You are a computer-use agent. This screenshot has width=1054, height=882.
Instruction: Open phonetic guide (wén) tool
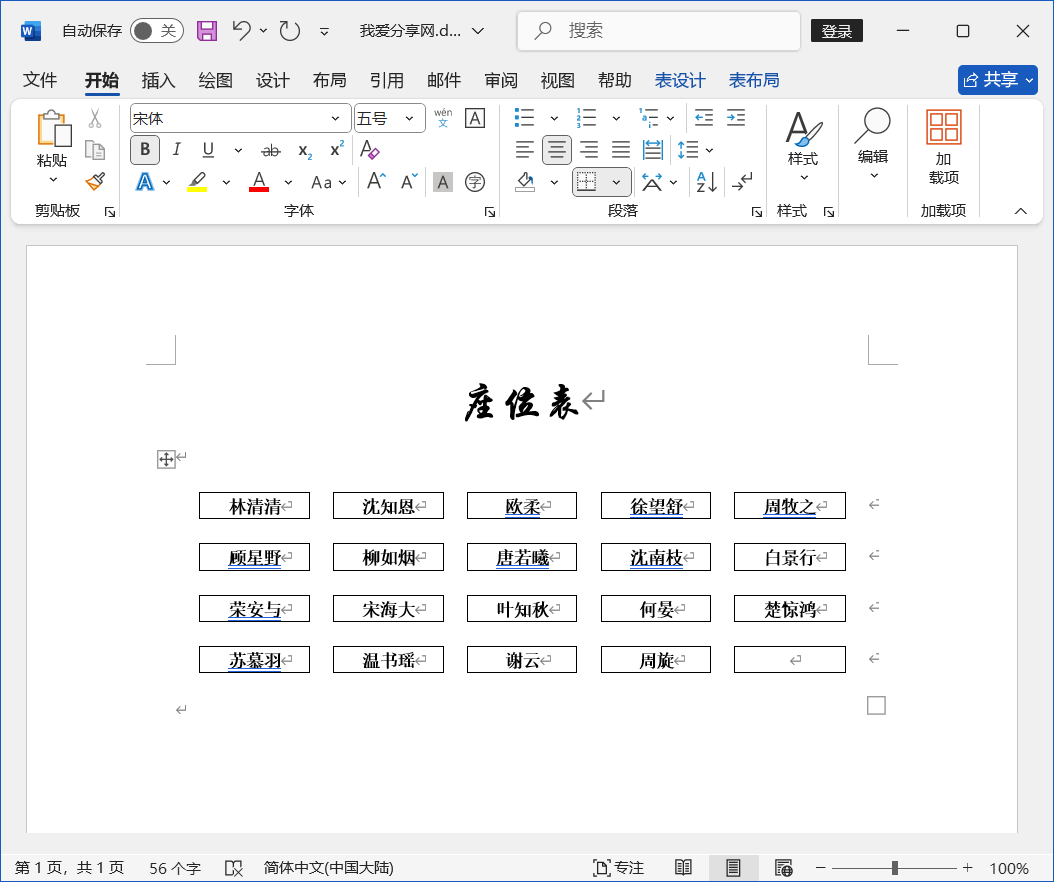(x=443, y=118)
